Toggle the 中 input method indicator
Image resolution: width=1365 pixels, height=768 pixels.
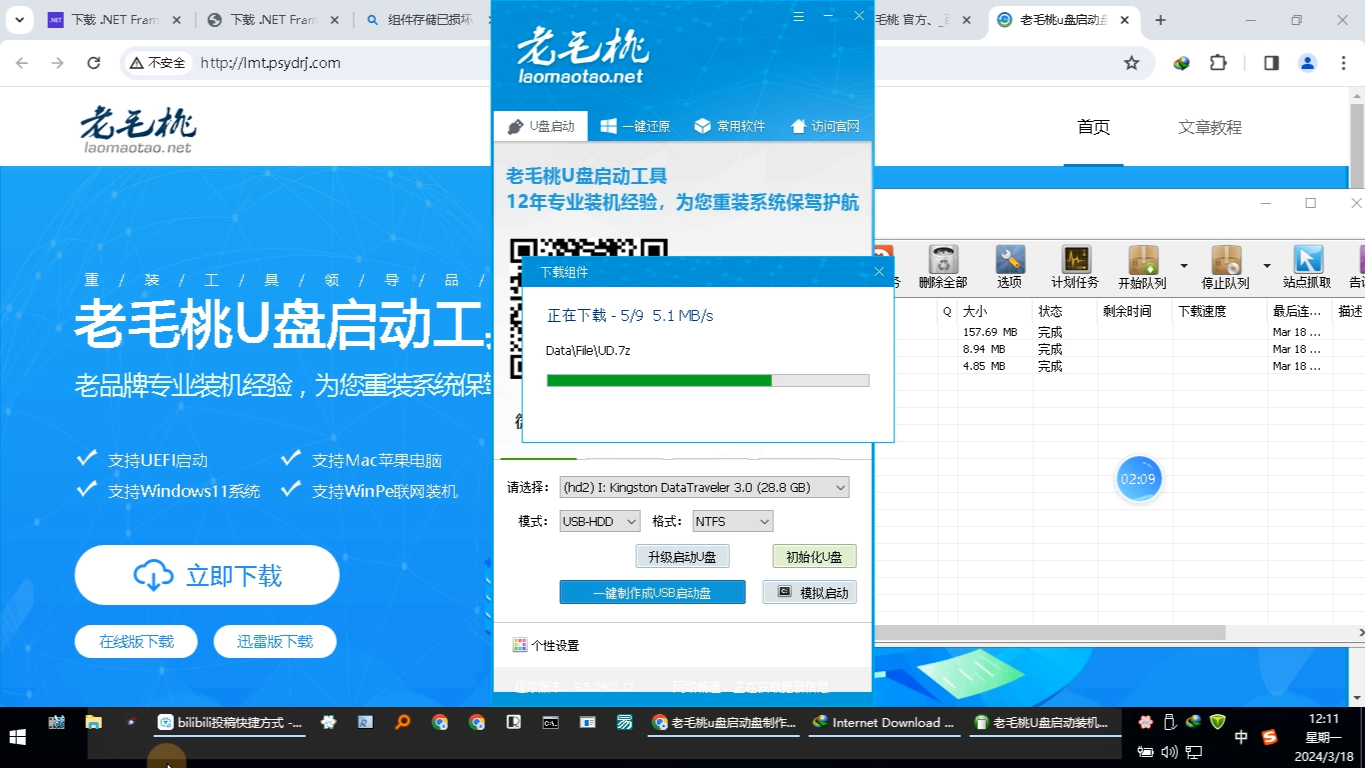1241,737
